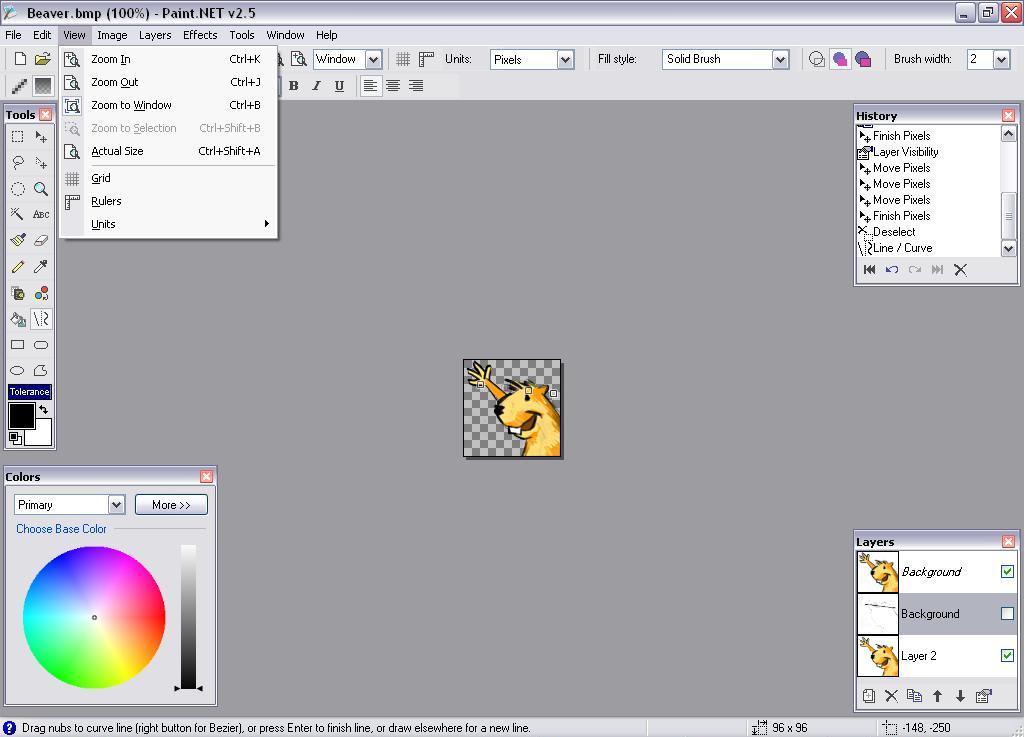Open Layer Properties from the Layers panel

(x=983, y=696)
